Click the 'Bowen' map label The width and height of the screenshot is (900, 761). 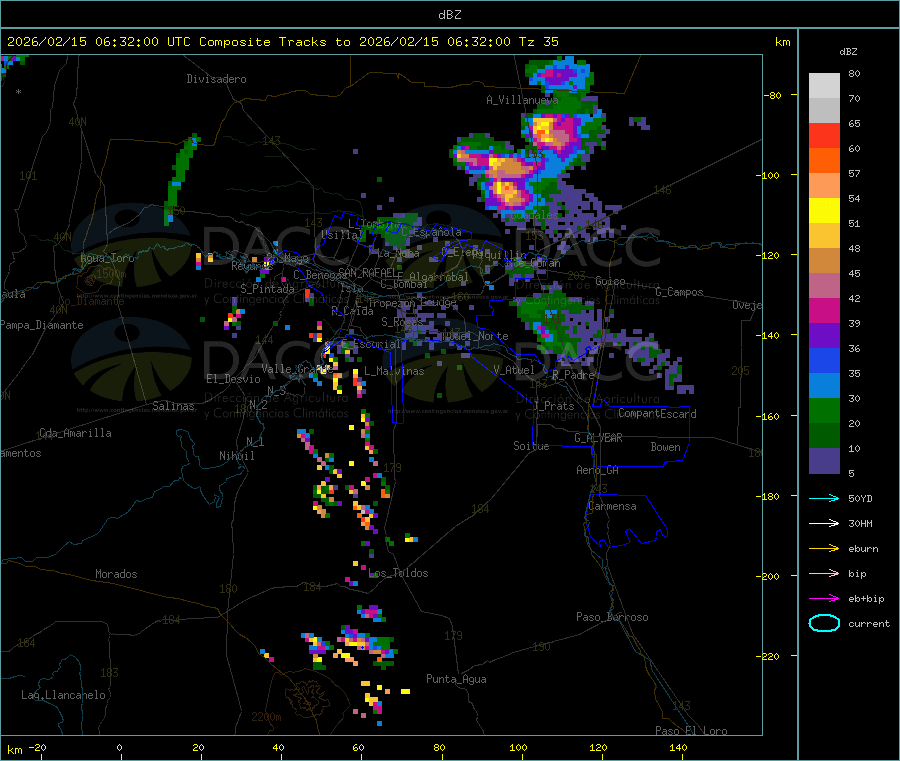click(x=666, y=447)
